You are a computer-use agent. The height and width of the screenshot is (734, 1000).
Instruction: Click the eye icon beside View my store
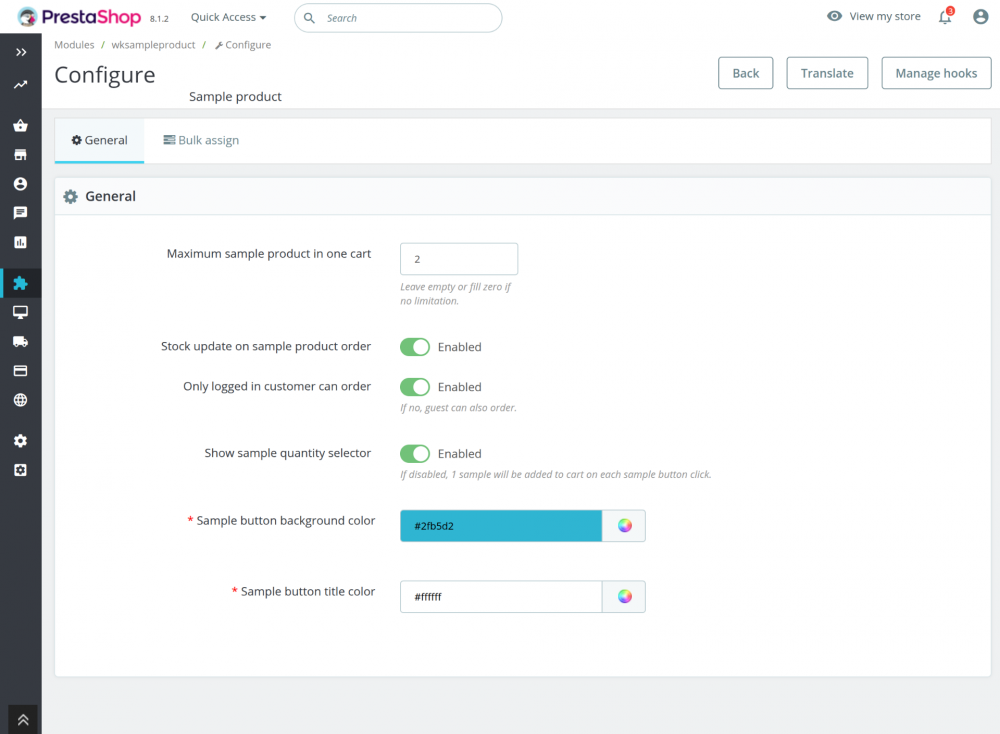point(834,16)
